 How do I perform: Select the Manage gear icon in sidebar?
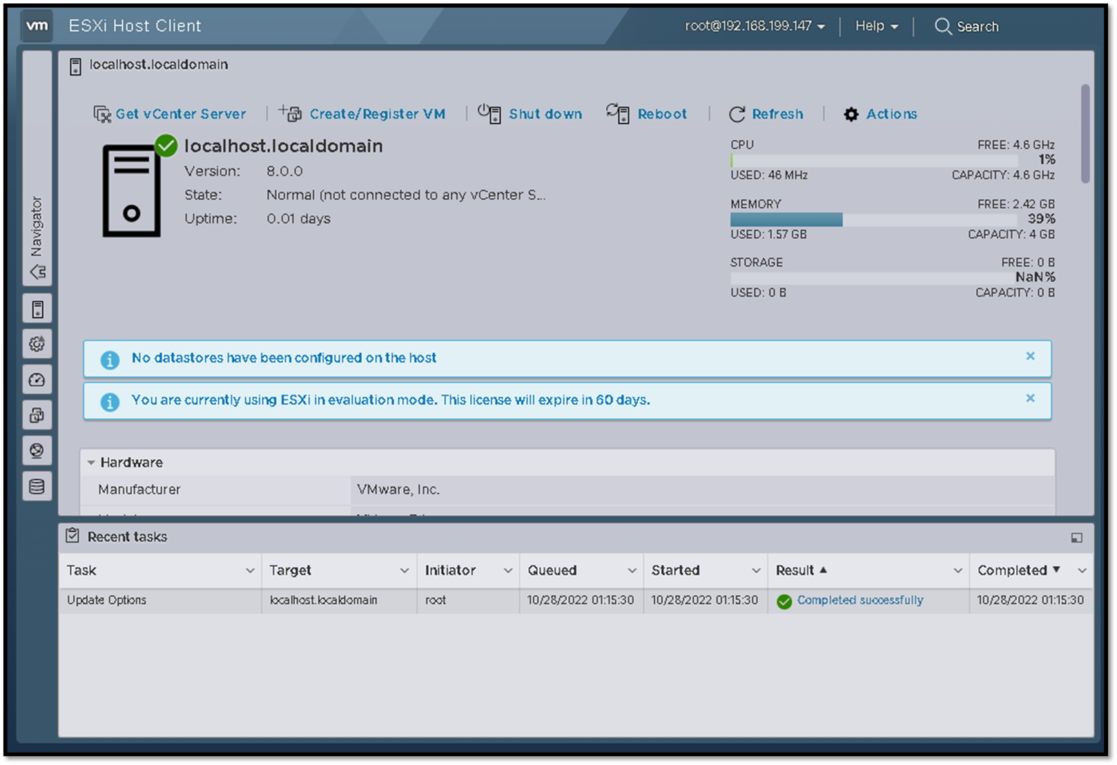pos(37,343)
